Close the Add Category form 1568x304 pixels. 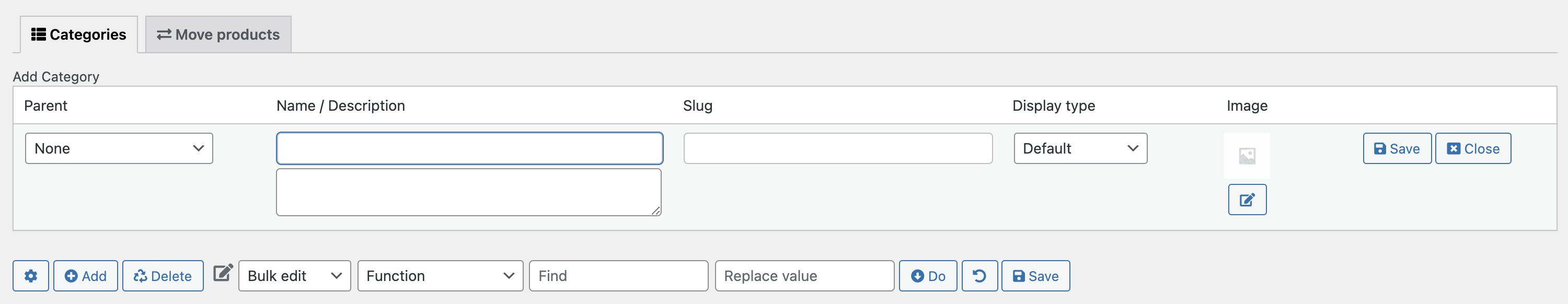[1473, 148]
